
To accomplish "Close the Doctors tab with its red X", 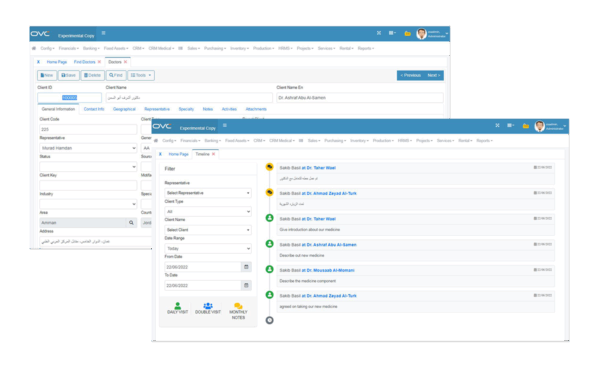I will pyautogui.click(x=125, y=62).
